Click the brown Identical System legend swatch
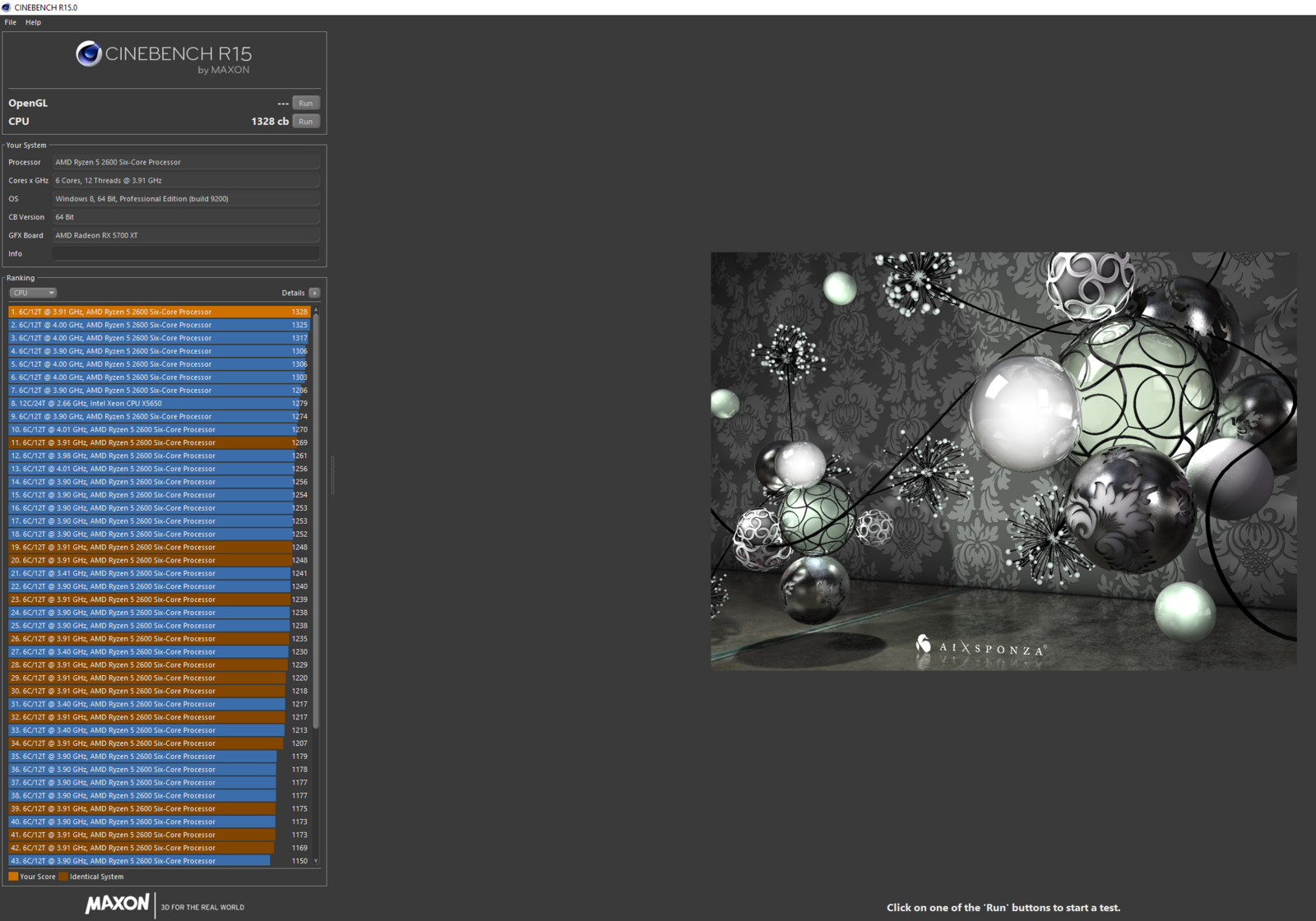 63,877
